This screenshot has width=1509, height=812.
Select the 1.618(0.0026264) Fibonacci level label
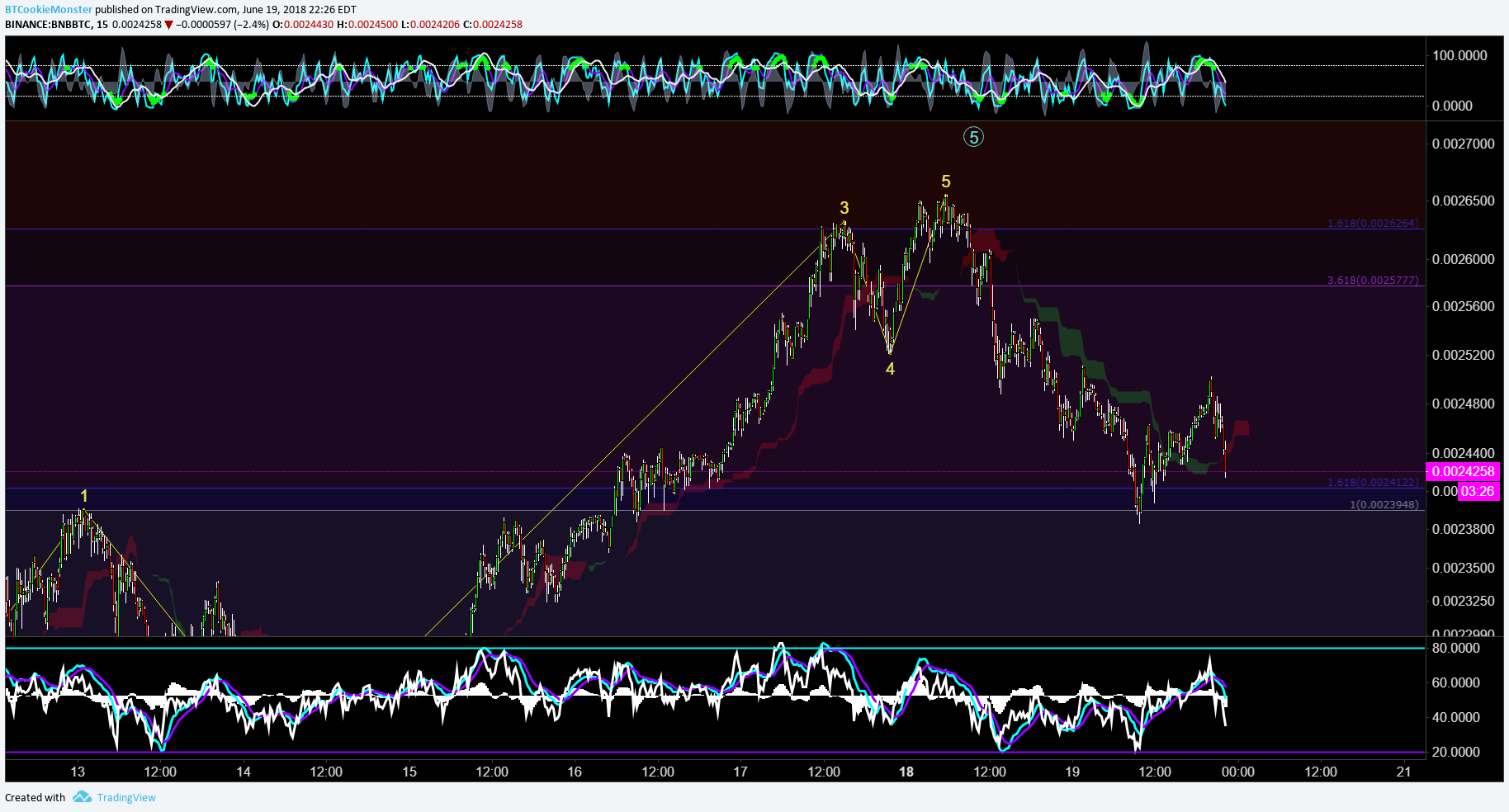(x=1373, y=224)
